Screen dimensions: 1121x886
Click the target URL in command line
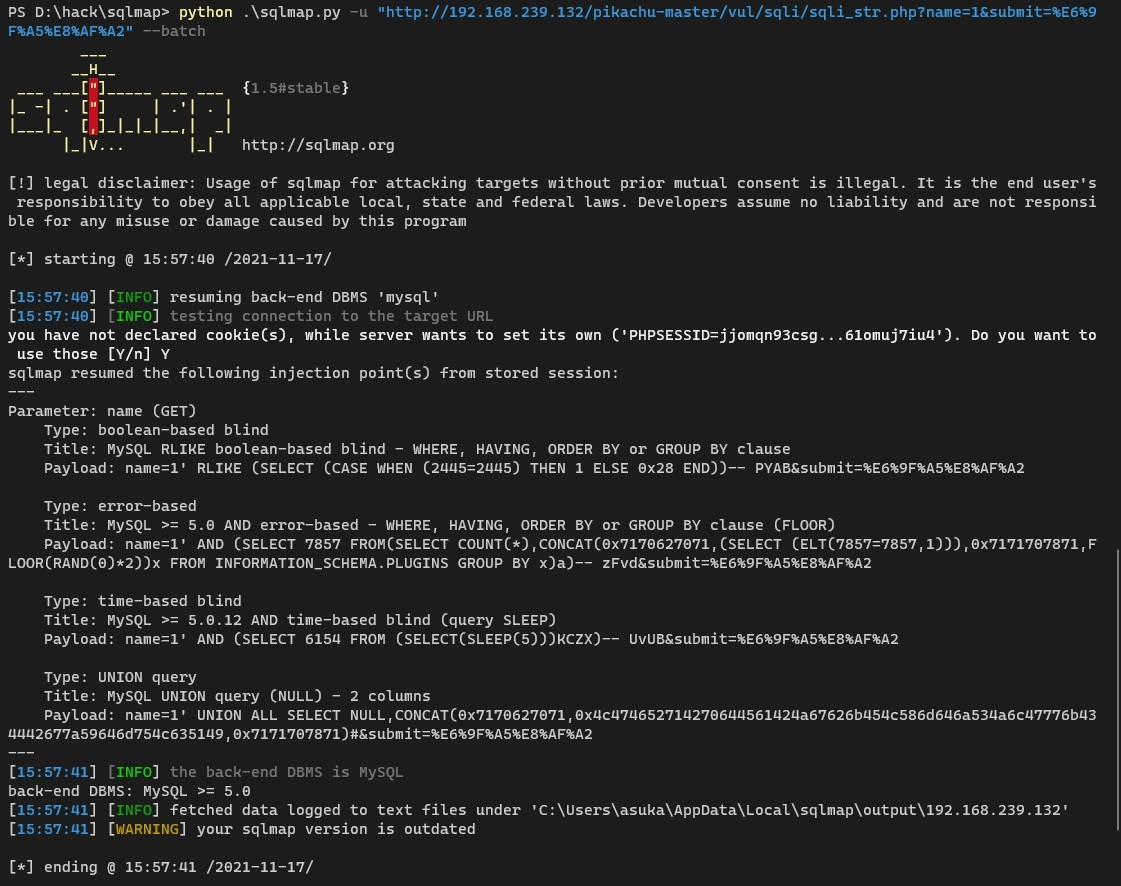552,21
